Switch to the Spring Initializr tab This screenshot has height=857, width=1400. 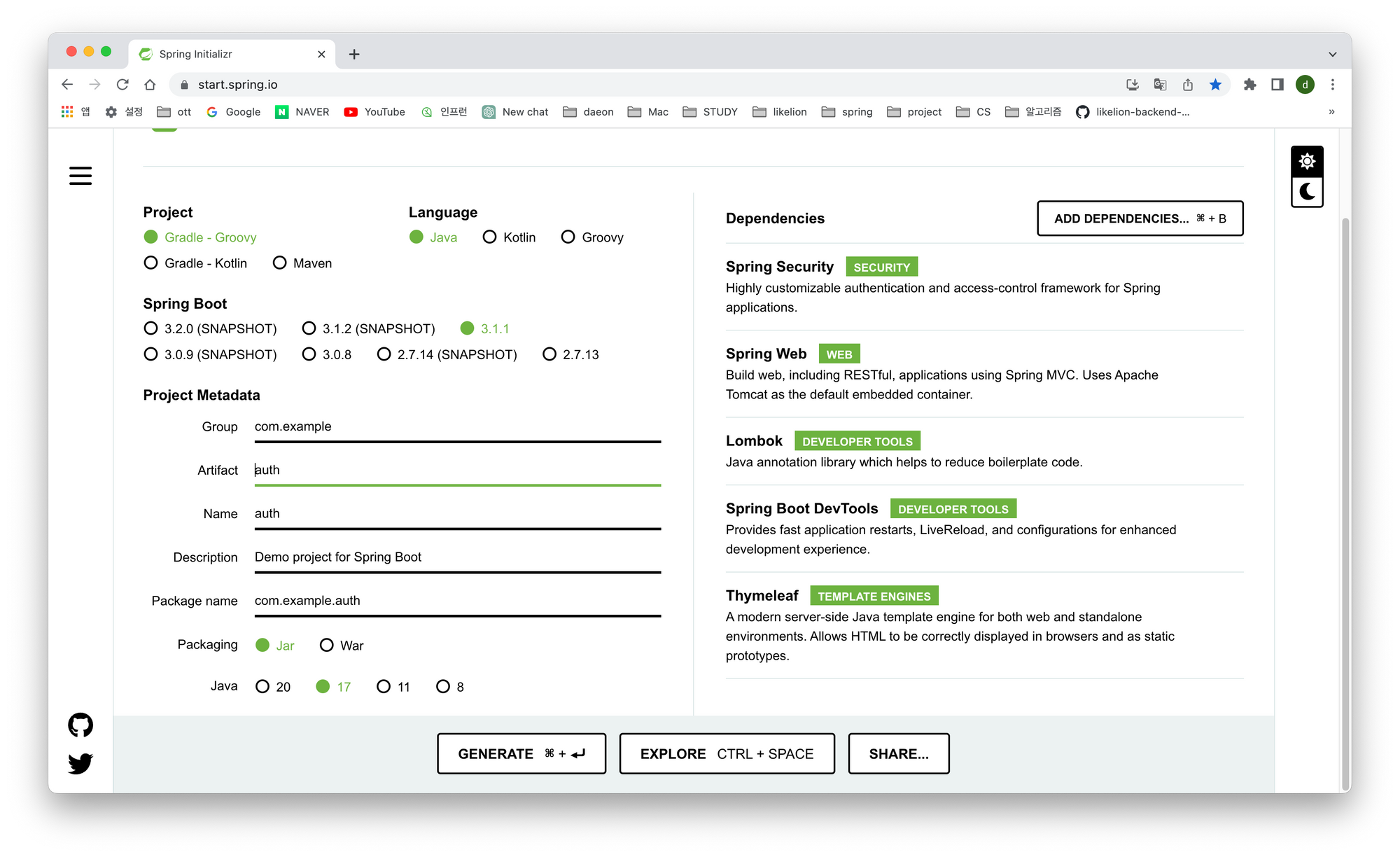231,54
